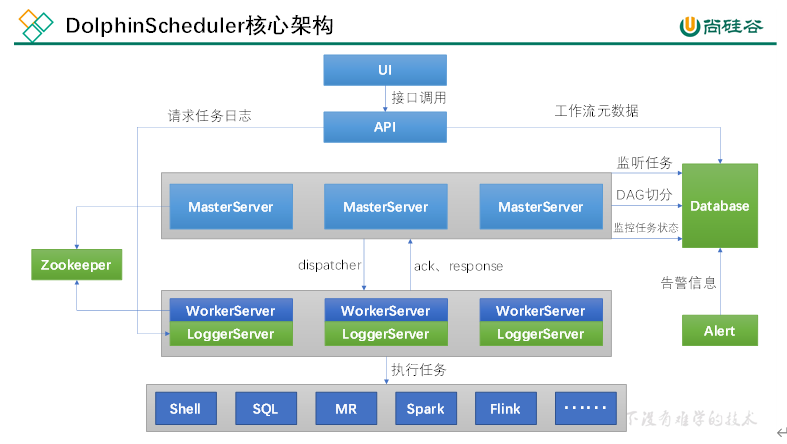Click the 执行任务 label
The width and height of the screenshot is (787, 444).
click(x=418, y=370)
